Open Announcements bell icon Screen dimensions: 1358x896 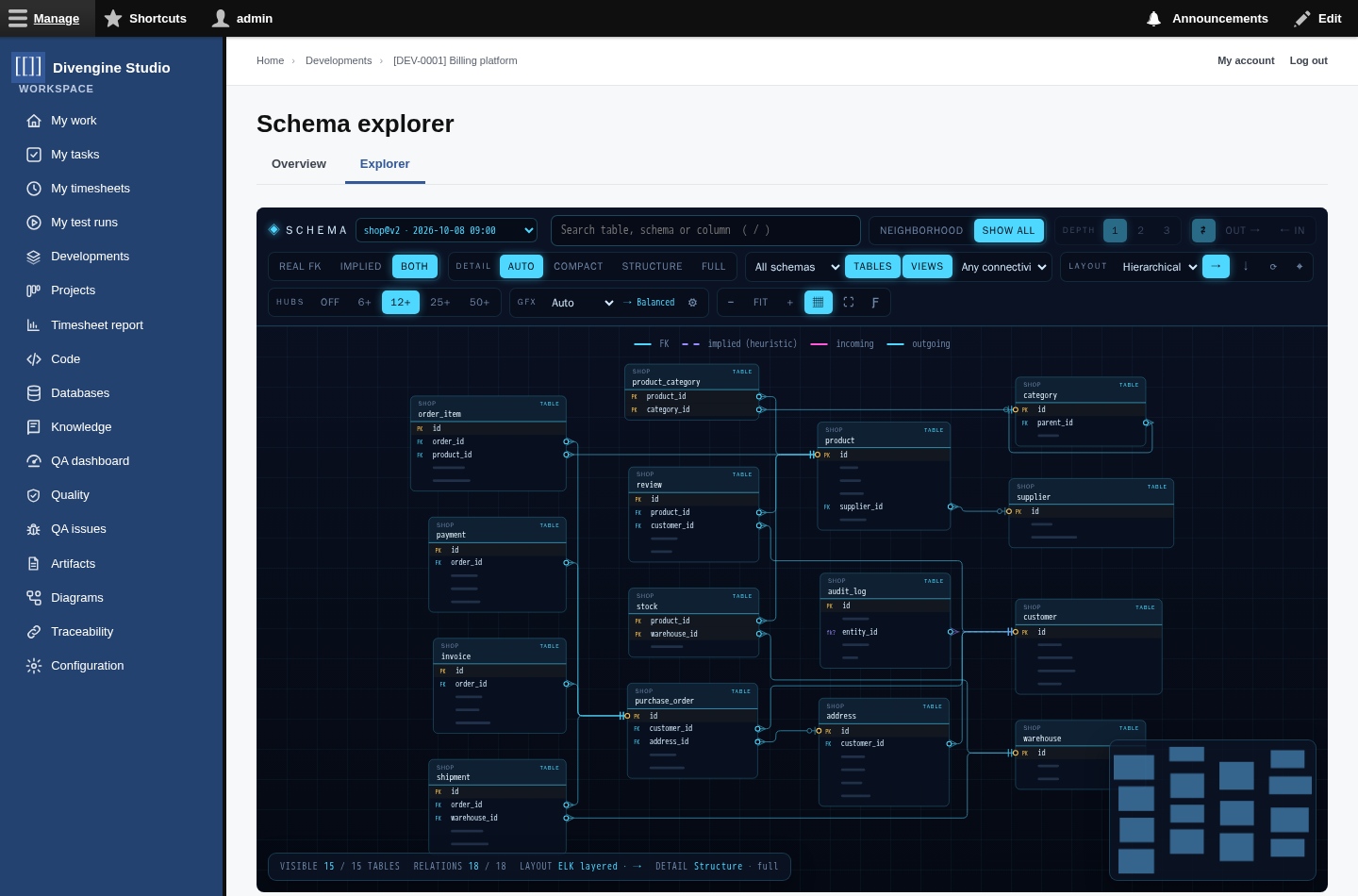tap(1153, 19)
